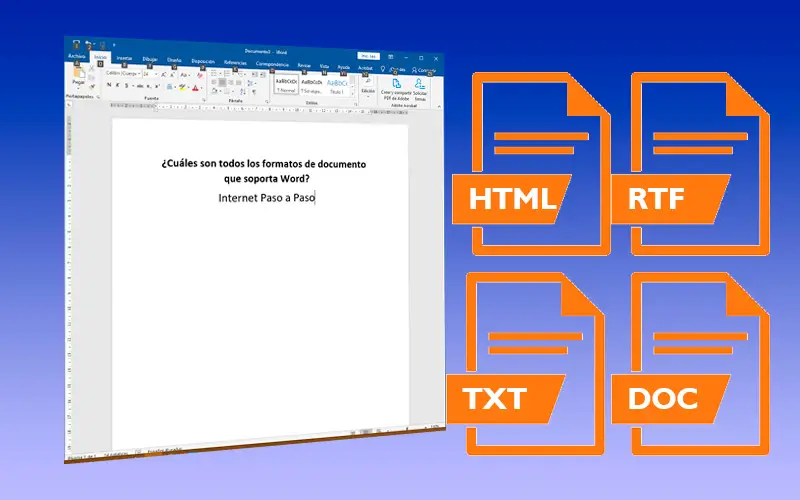Open the Edición search dropdown
This screenshot has height=500, width=800.
click(368, 88)
